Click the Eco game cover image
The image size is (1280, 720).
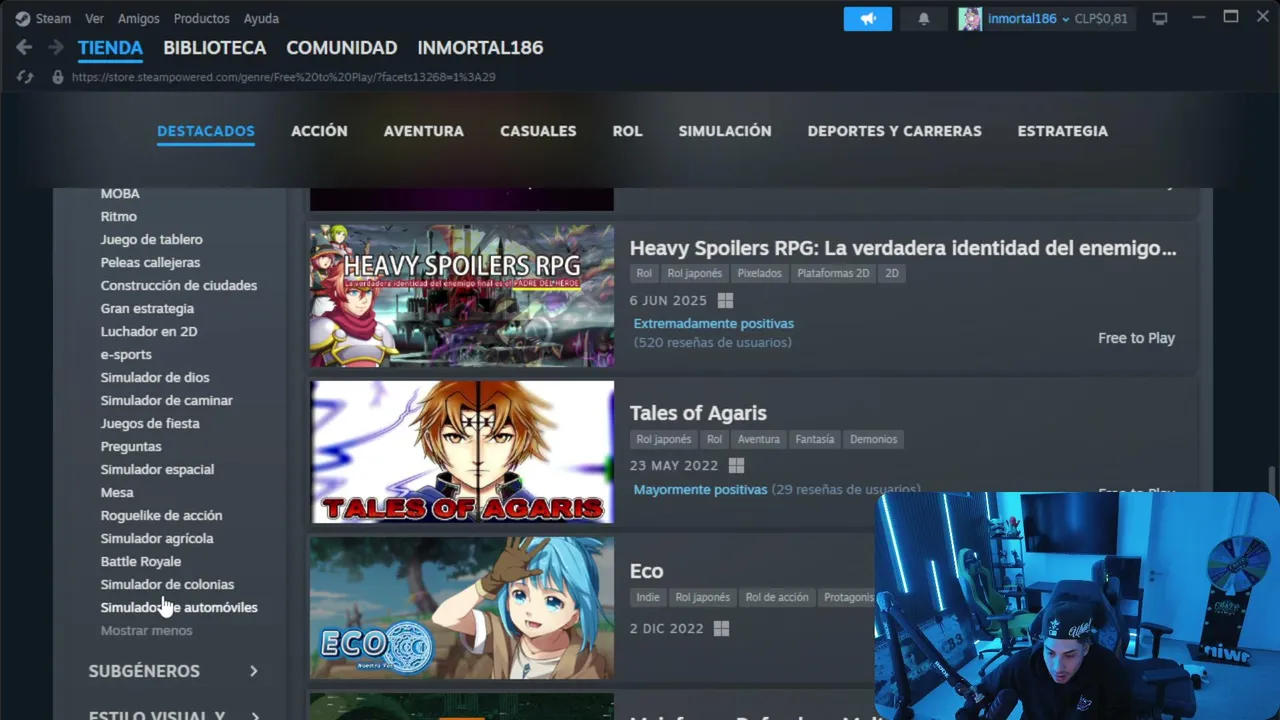pyautogui.click(x=462, y=609)
